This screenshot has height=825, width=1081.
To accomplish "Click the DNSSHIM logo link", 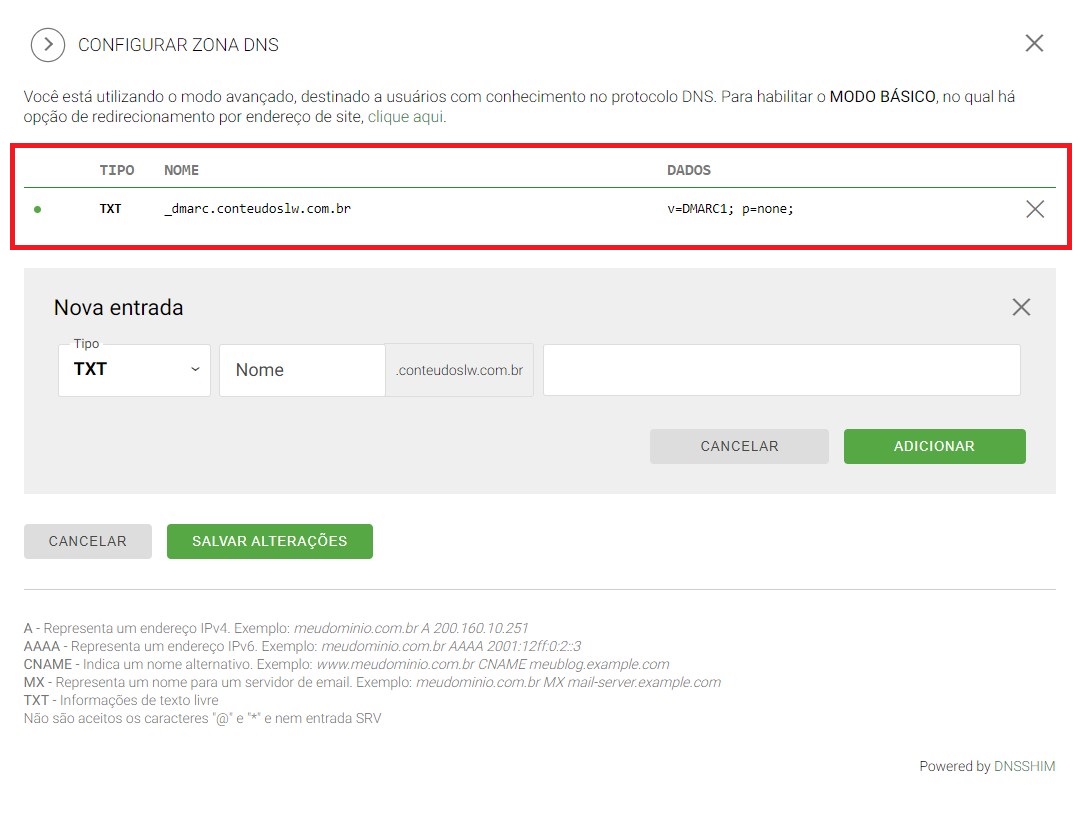I will coord(1024,766).
